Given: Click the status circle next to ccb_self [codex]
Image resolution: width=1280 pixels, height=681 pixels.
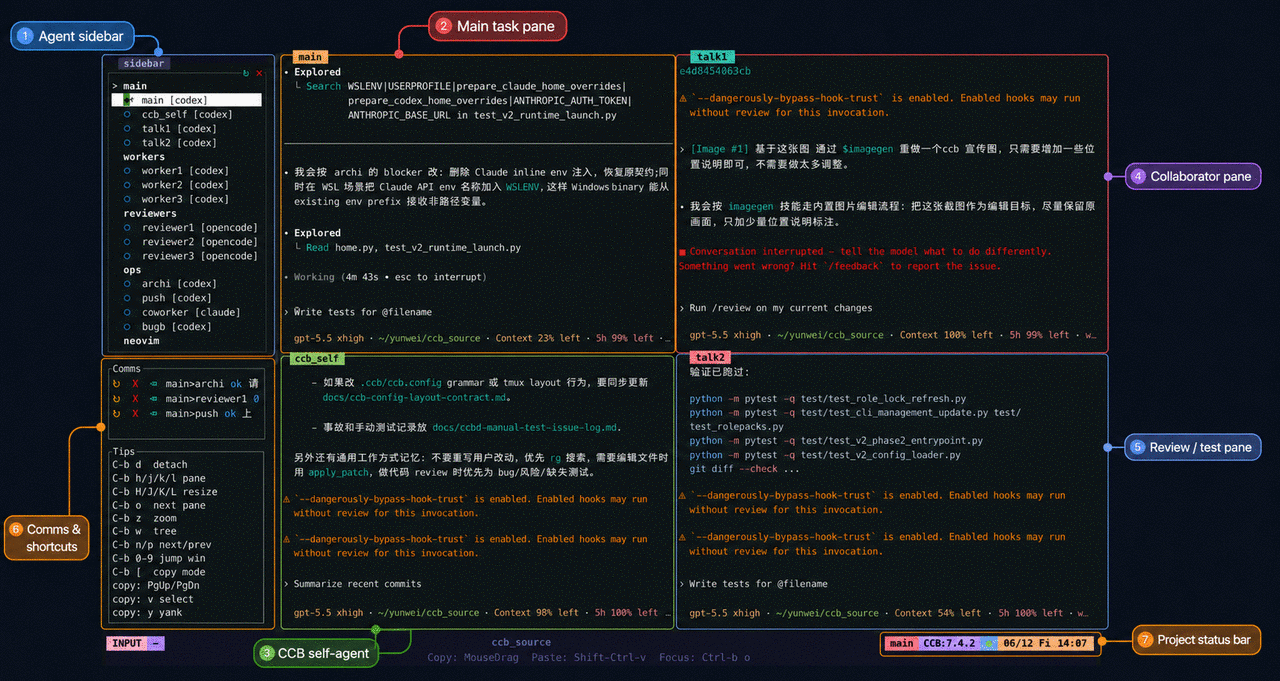Looking at the screenshot, I should coord(127,114).
